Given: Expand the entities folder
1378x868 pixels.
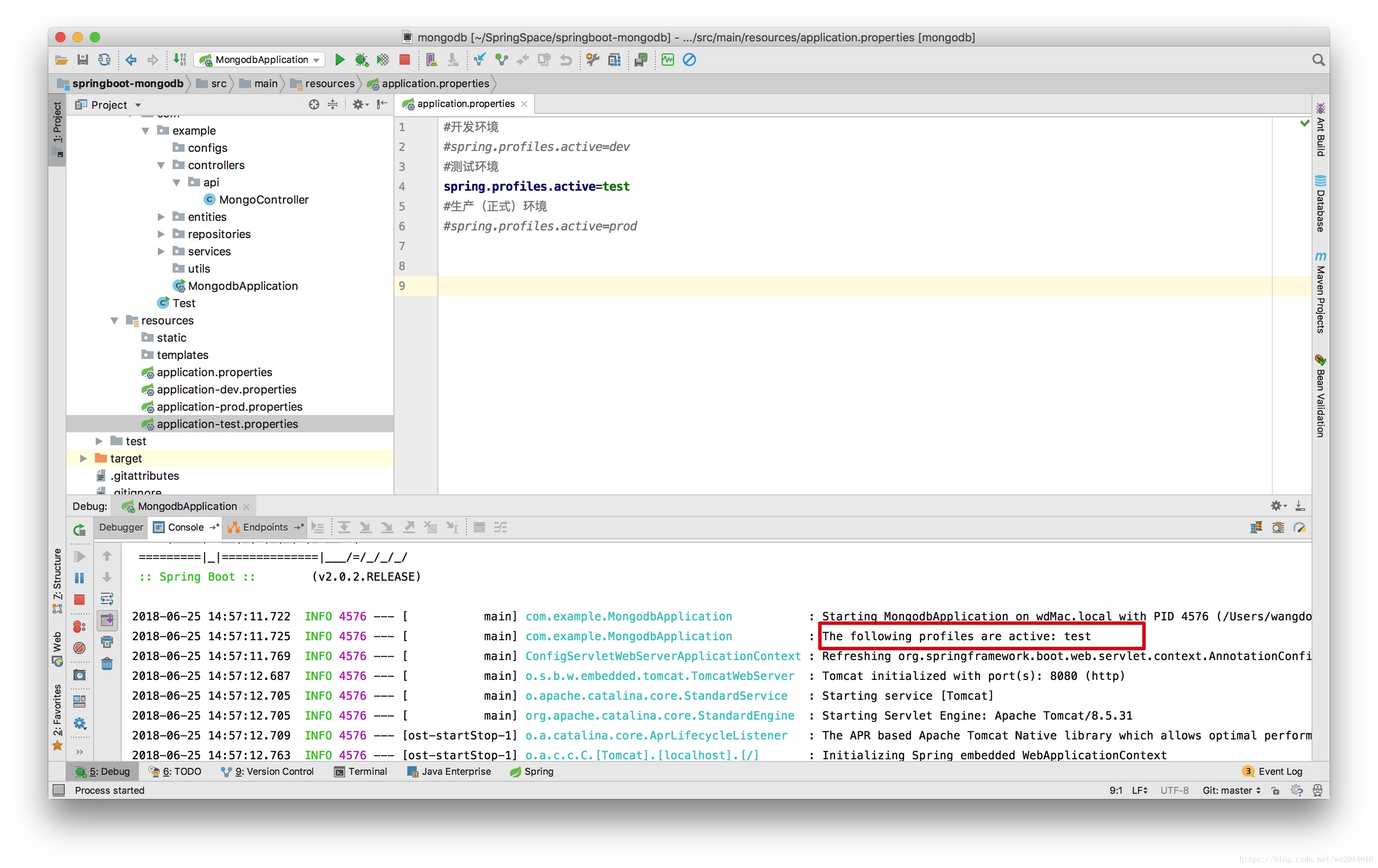Looking at the screenshot, I should tap(161, 217).
